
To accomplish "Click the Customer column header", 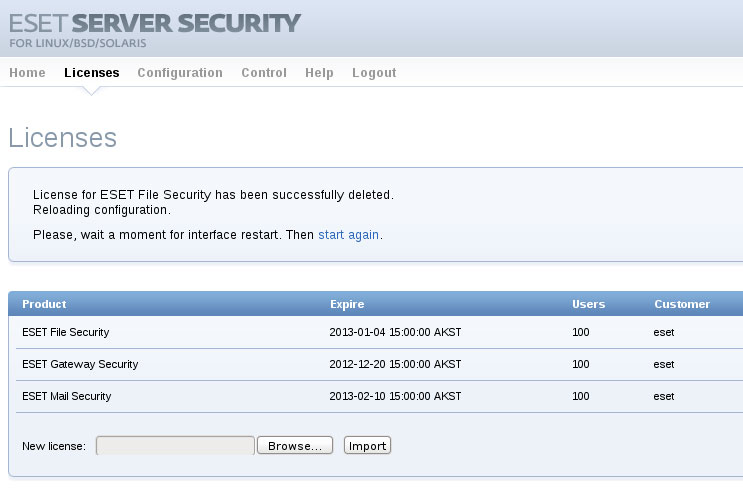I will [x=682, y=304].
